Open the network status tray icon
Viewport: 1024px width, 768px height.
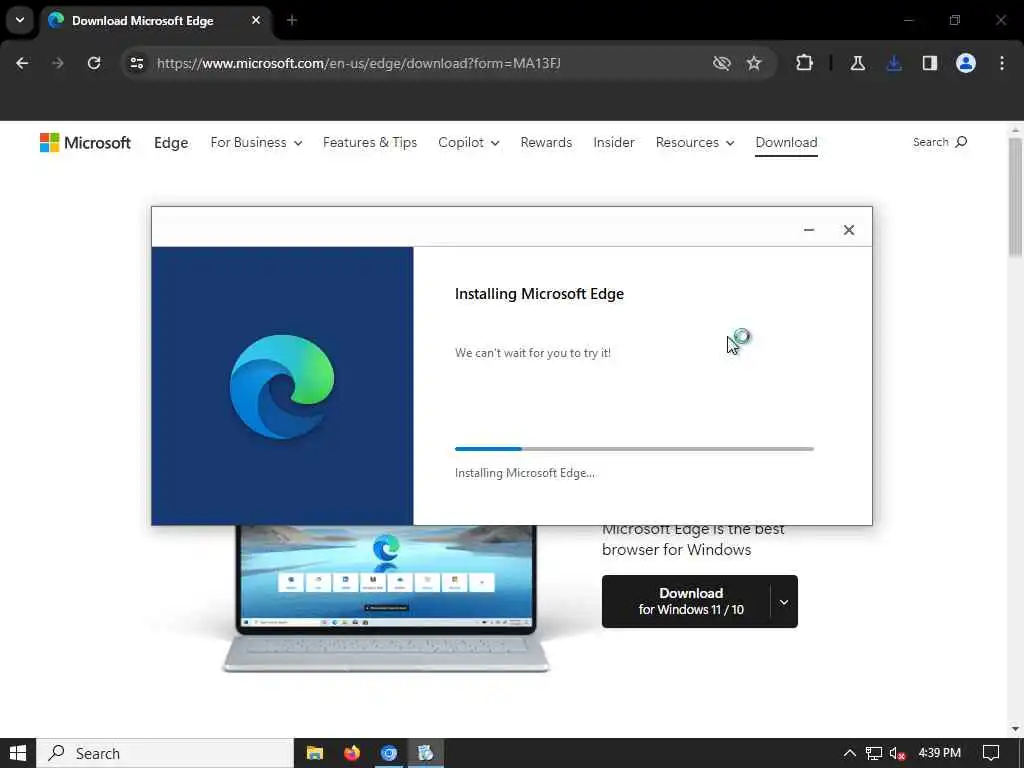point(874,753)
